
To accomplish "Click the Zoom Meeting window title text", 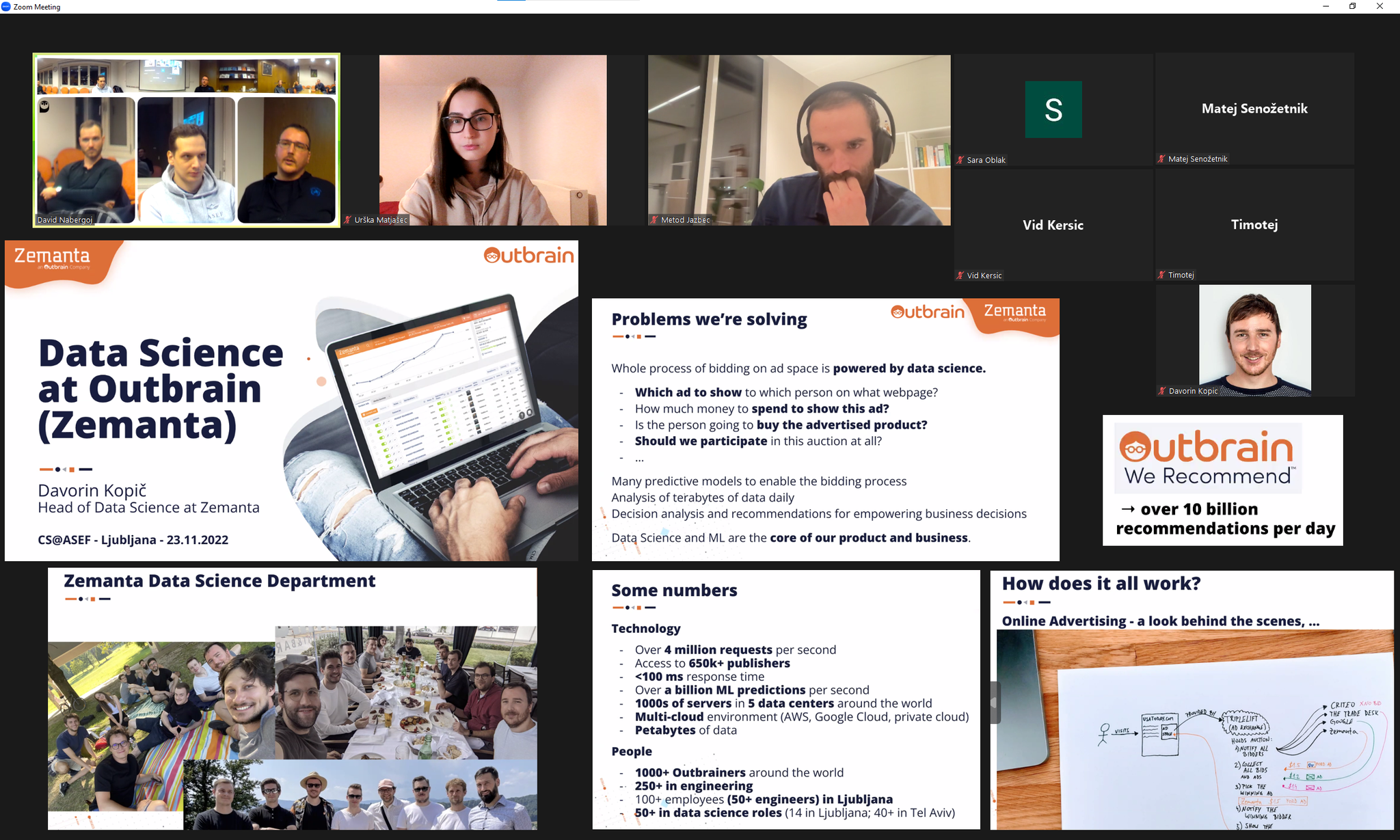I will pyautogui.click(x=37, y=7).
